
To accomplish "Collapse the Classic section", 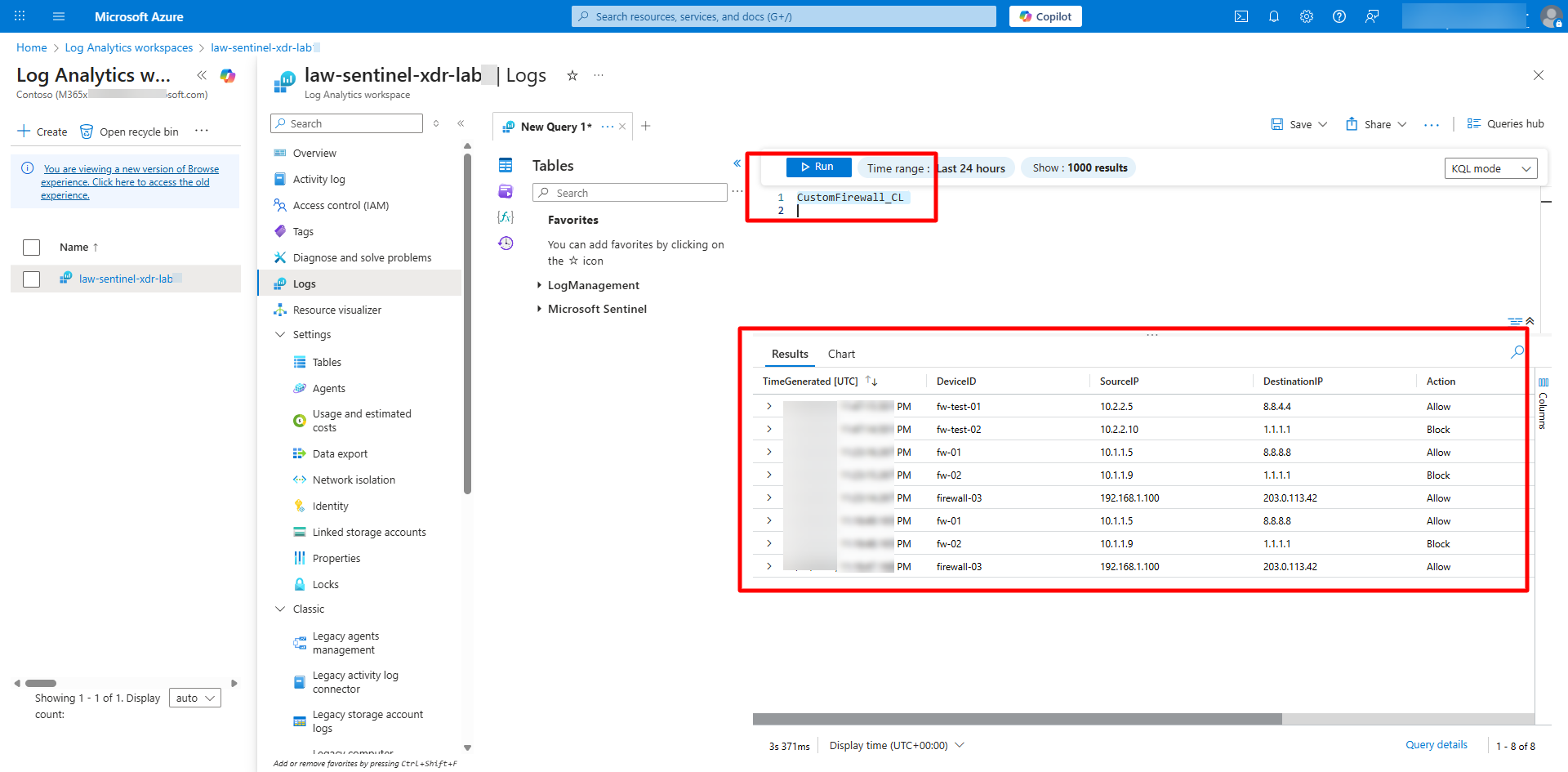I will 280,609.
